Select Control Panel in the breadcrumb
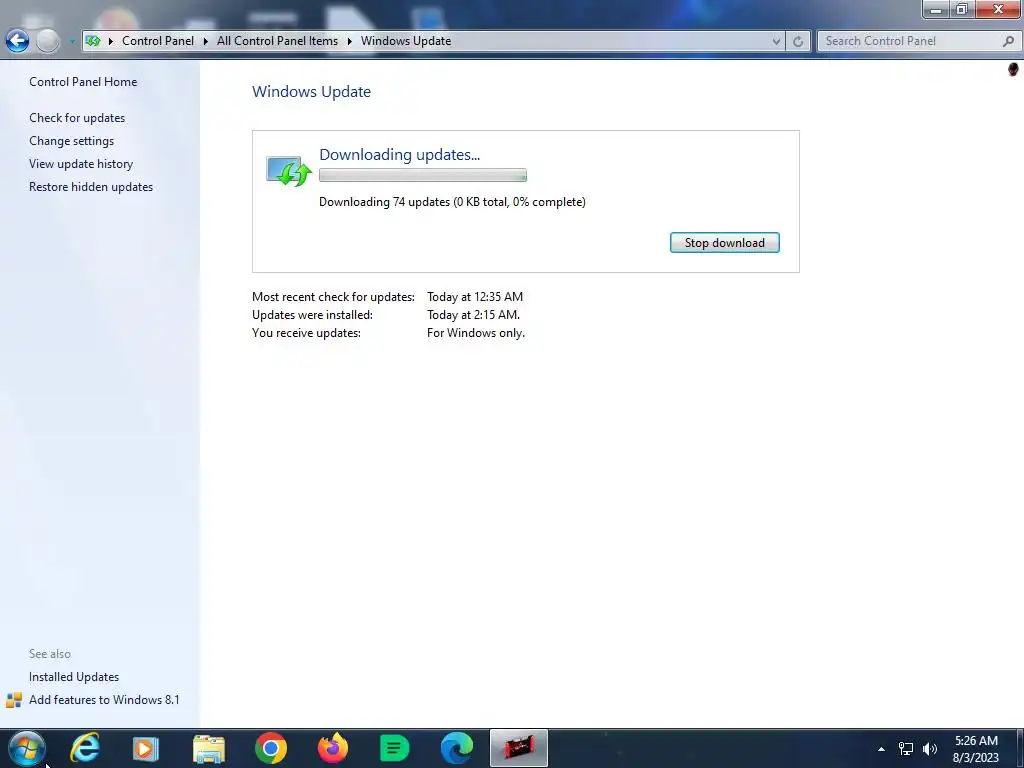 pos(157,41)
